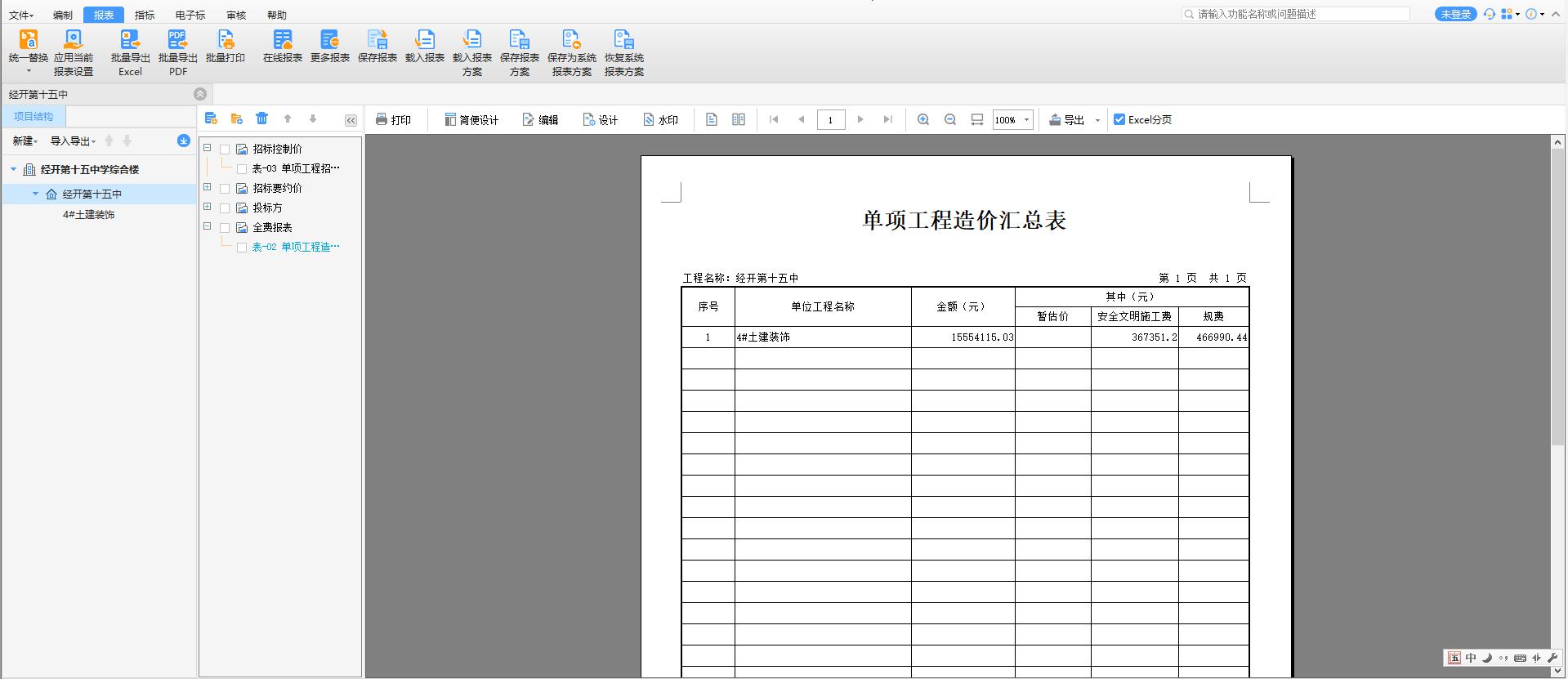Click the 保存报表 icon

(x=377, y=39)
